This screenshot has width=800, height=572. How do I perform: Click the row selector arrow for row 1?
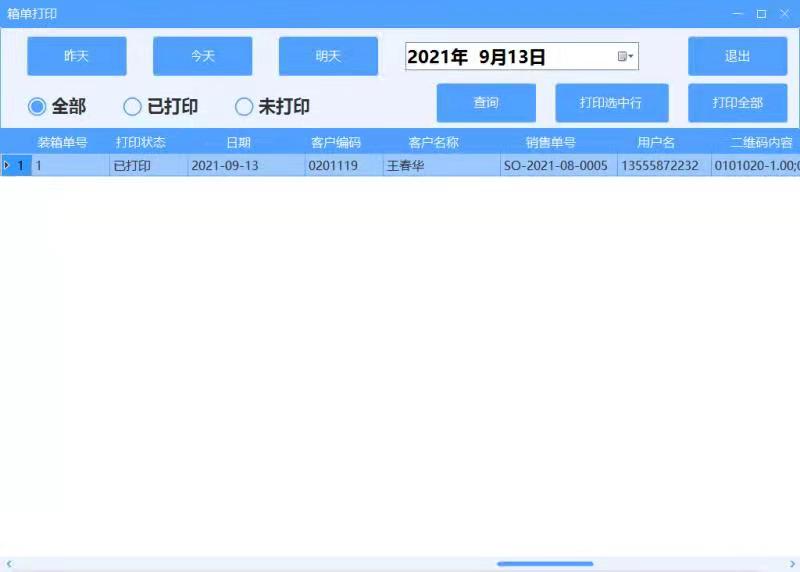pyautogui.click(x=8, y=165)
